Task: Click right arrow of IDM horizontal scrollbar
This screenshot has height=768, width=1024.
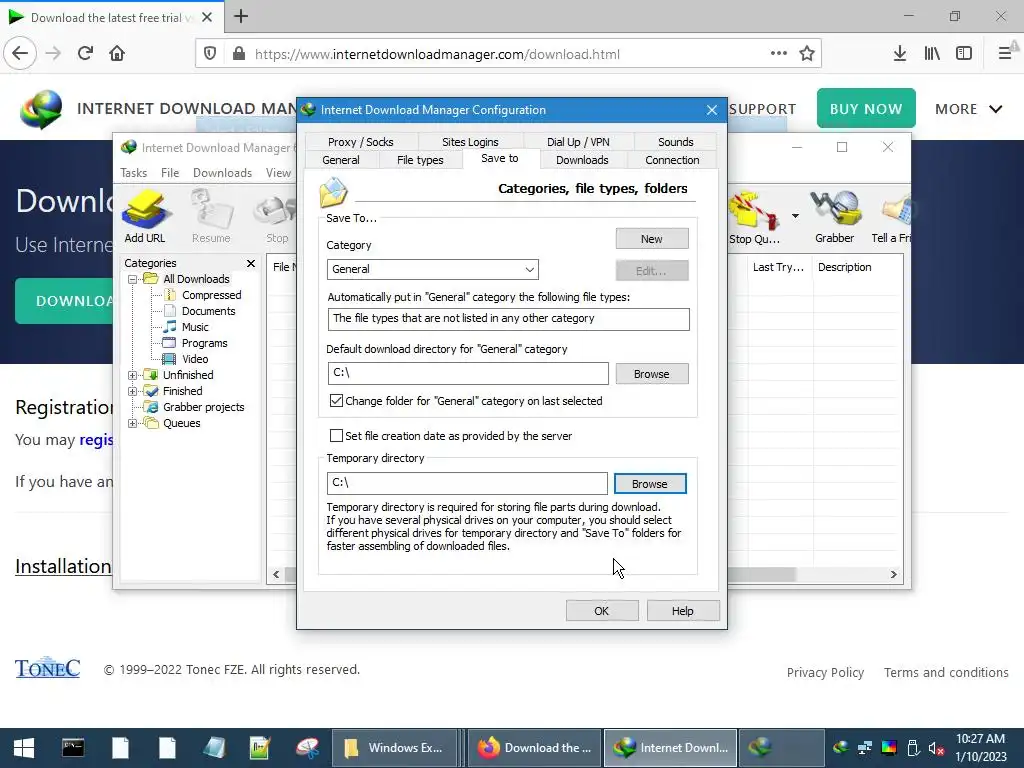Action: (893, 575)
